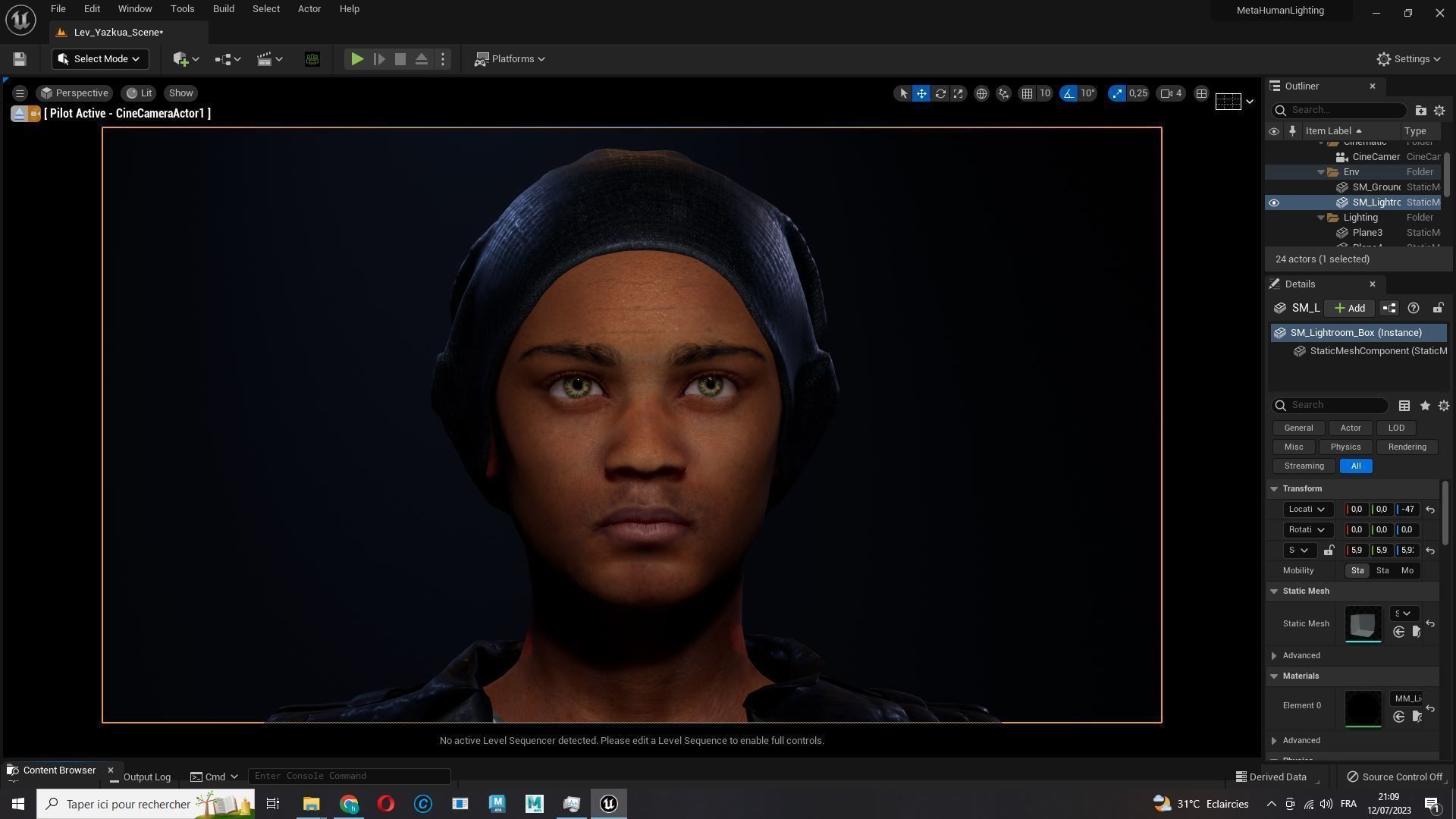The image size is (1456, 819).
Task: Toggle grid snapping on or off
Action: point(1028,93)
